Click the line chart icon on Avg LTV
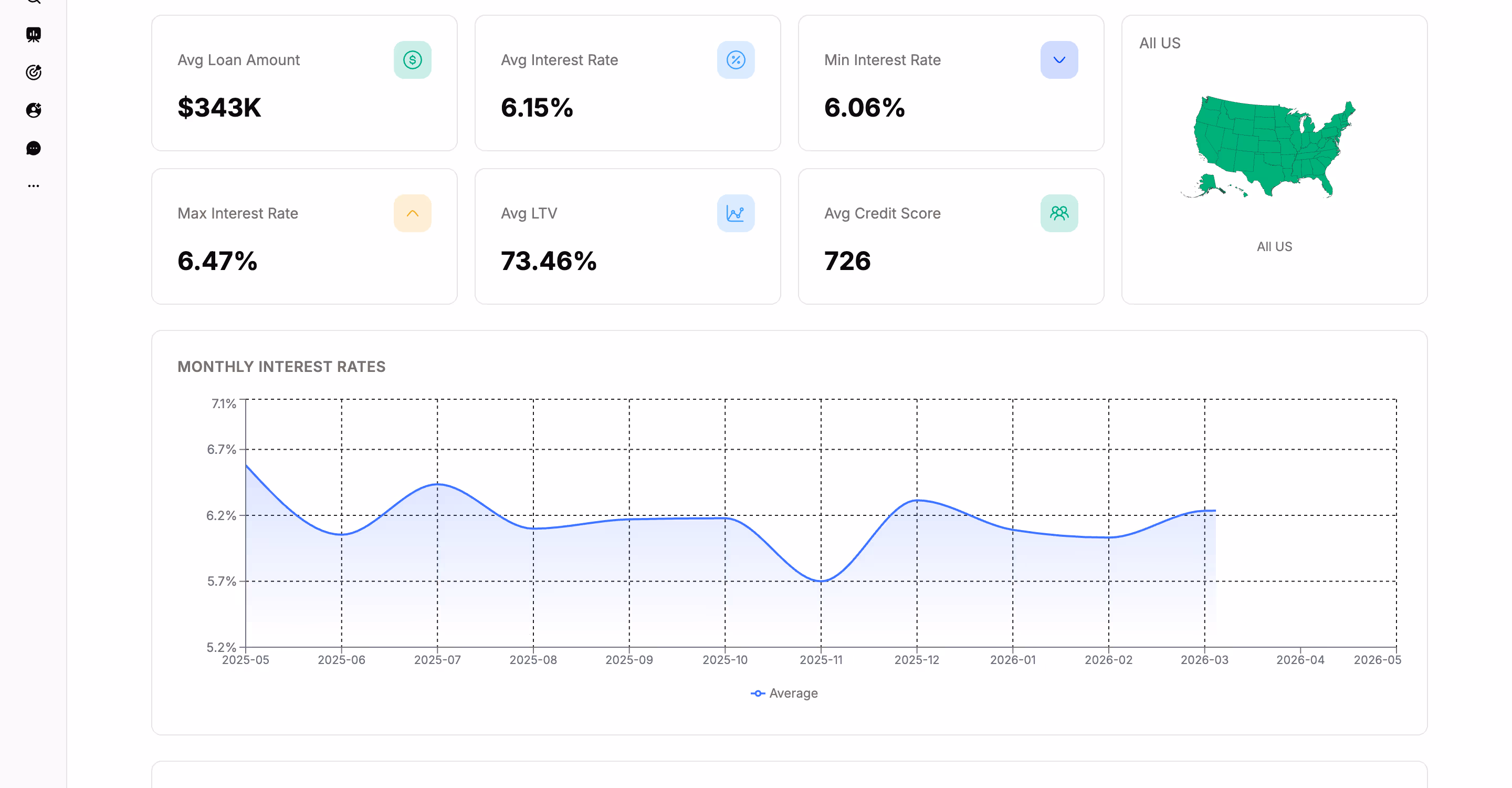The image size is (1512, 788). tap(736, 213)
